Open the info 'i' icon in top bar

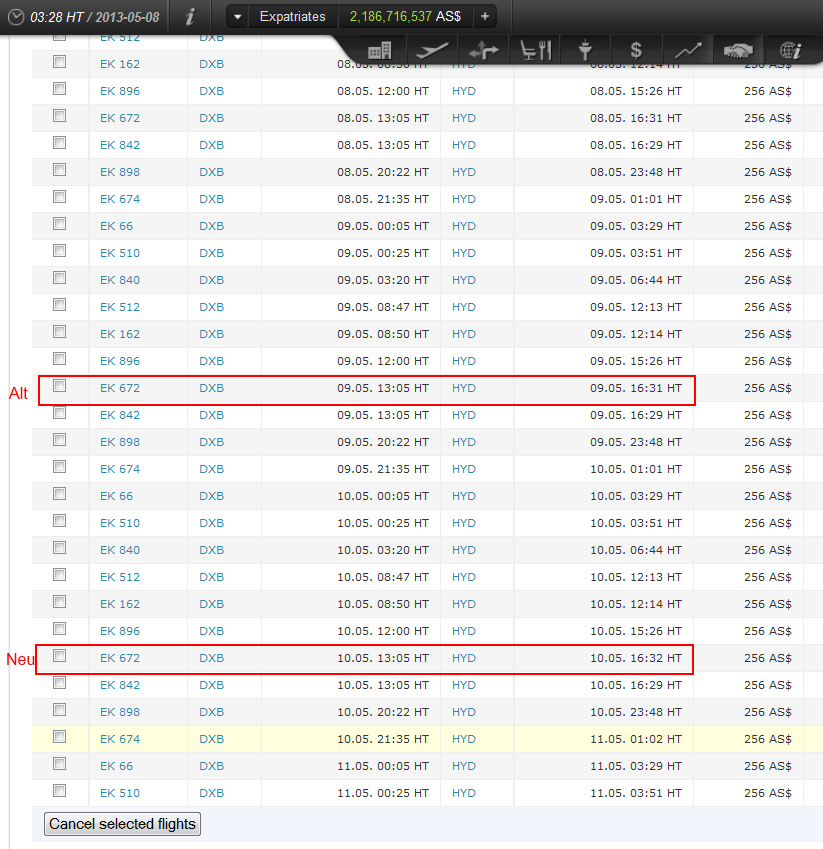click(190, 17)
